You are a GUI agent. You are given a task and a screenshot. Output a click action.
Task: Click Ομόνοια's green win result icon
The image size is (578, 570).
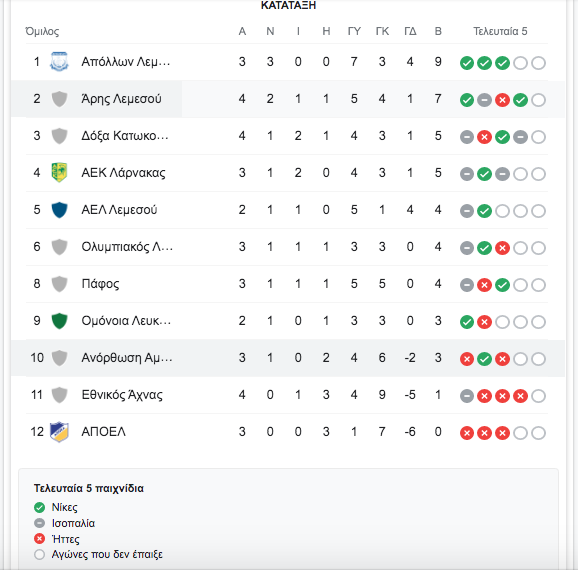coord(467,322)
